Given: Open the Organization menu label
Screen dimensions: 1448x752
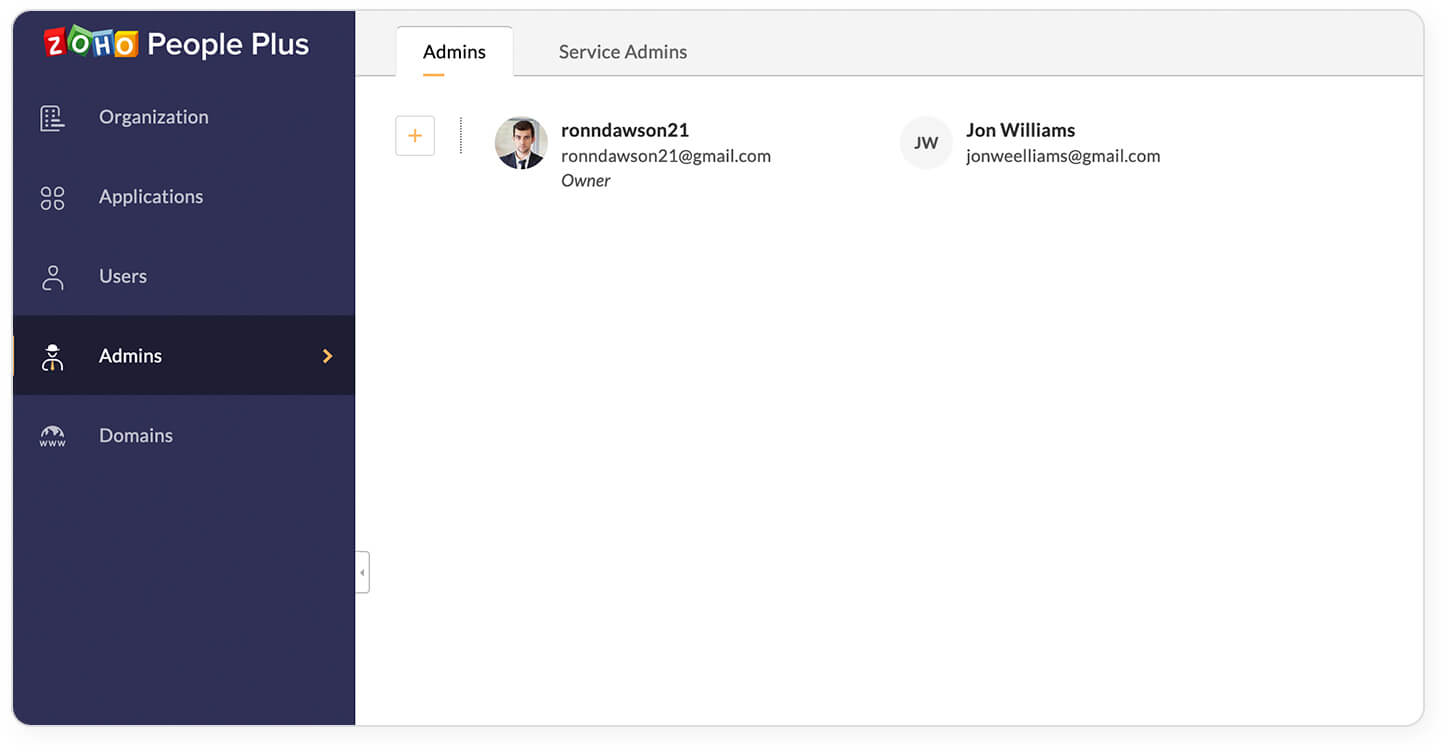Looking at the screenshot, I should [153, 117].
